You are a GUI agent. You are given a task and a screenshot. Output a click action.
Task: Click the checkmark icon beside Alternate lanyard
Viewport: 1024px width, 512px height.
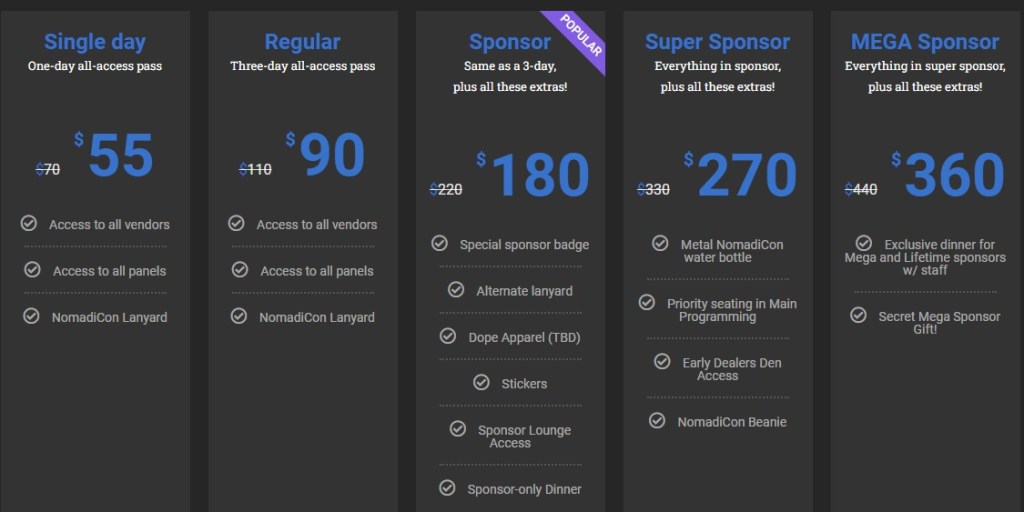coord(456,290)
